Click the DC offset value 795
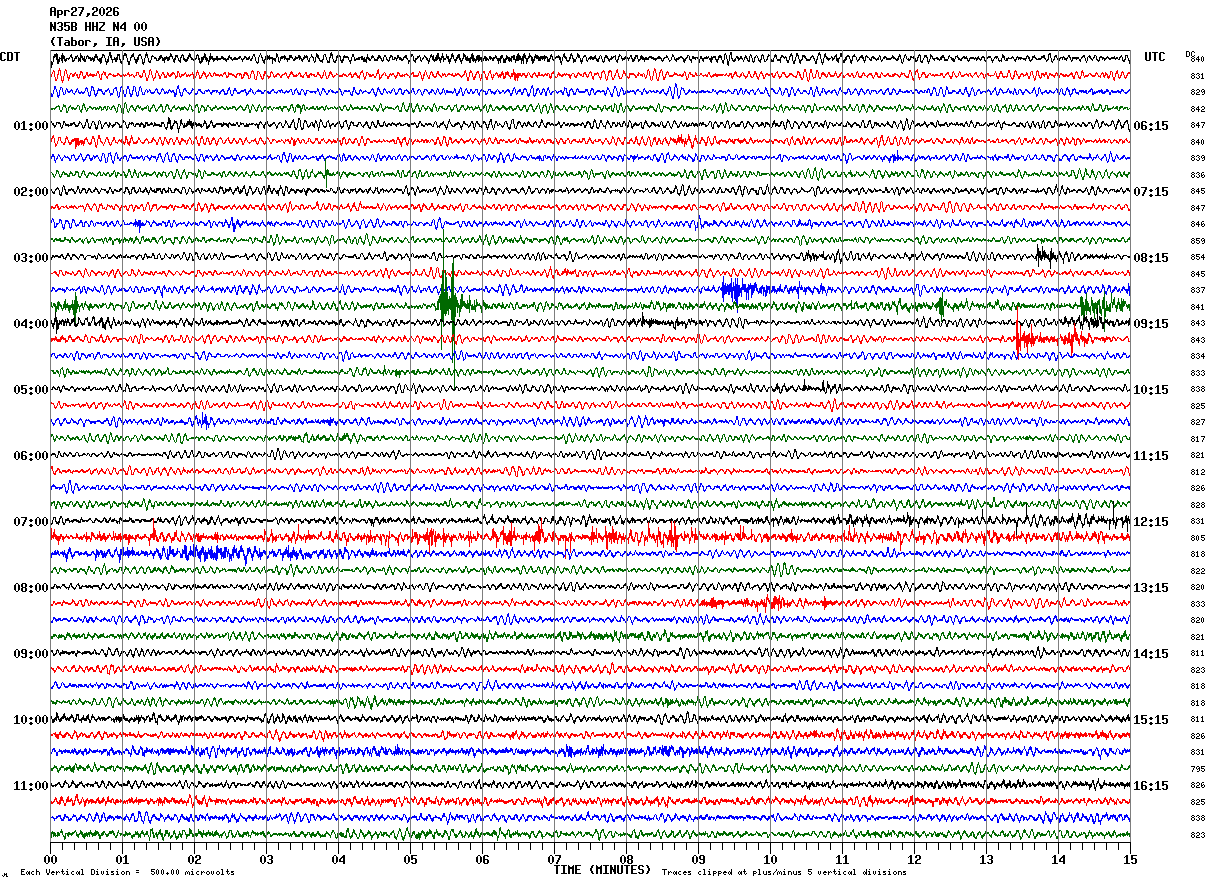 (x=1197, y=769)
